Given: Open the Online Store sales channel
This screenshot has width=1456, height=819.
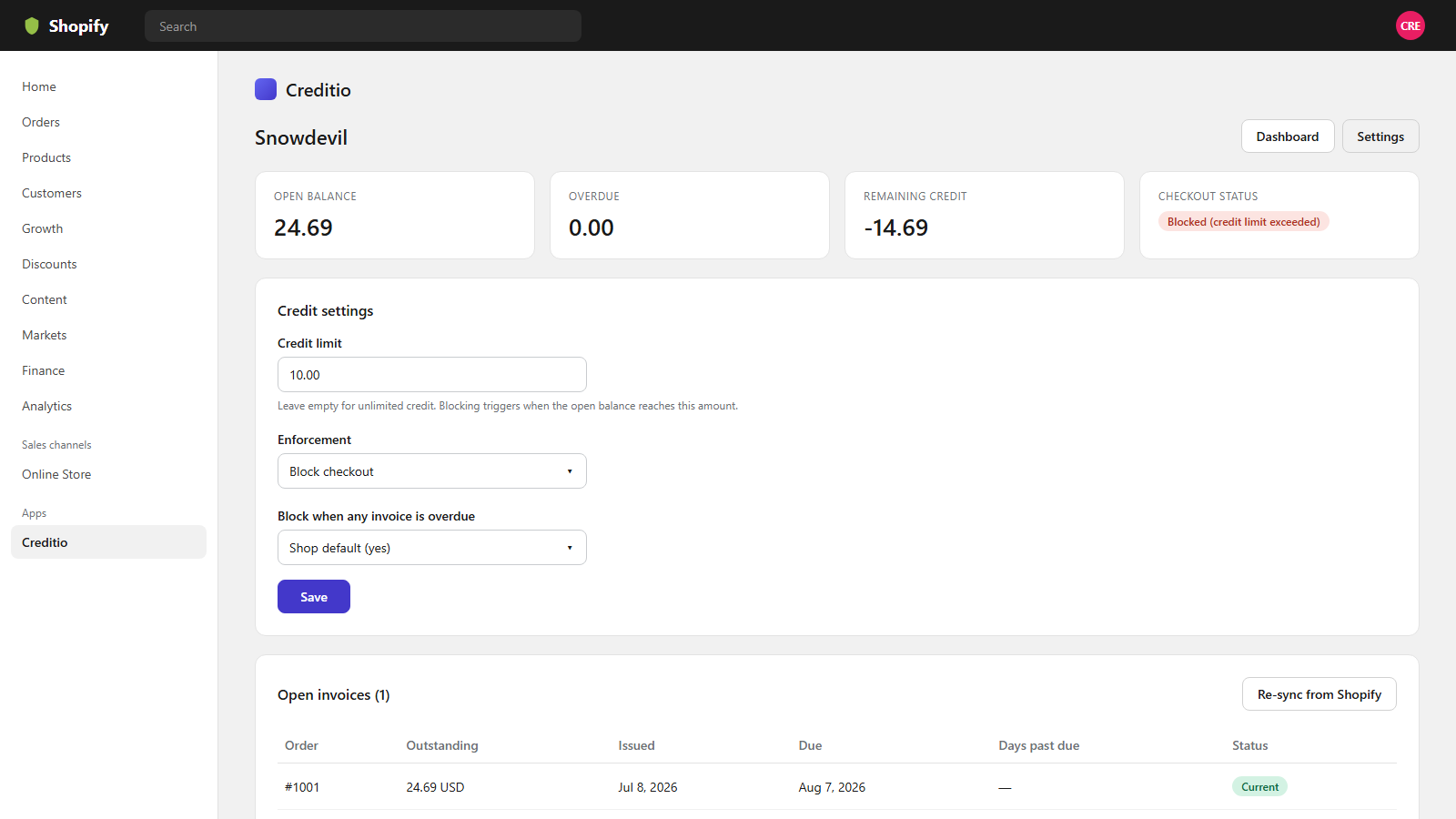Looking at the screenshot, I should [56, 474].
